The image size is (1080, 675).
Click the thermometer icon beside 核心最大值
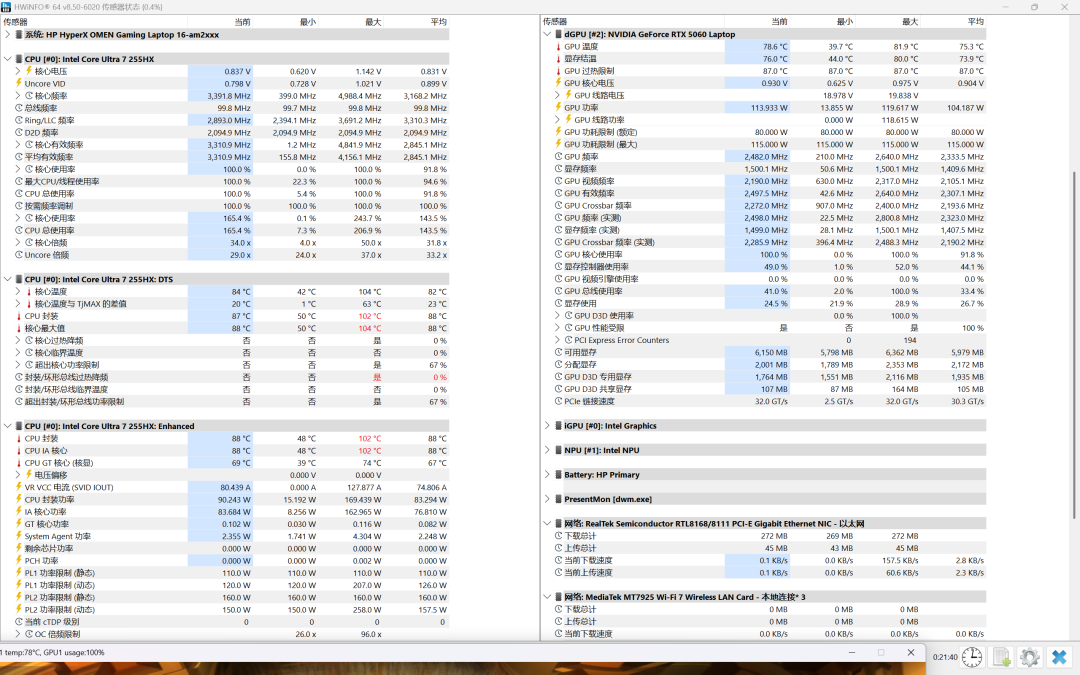[x=19, y=329]
